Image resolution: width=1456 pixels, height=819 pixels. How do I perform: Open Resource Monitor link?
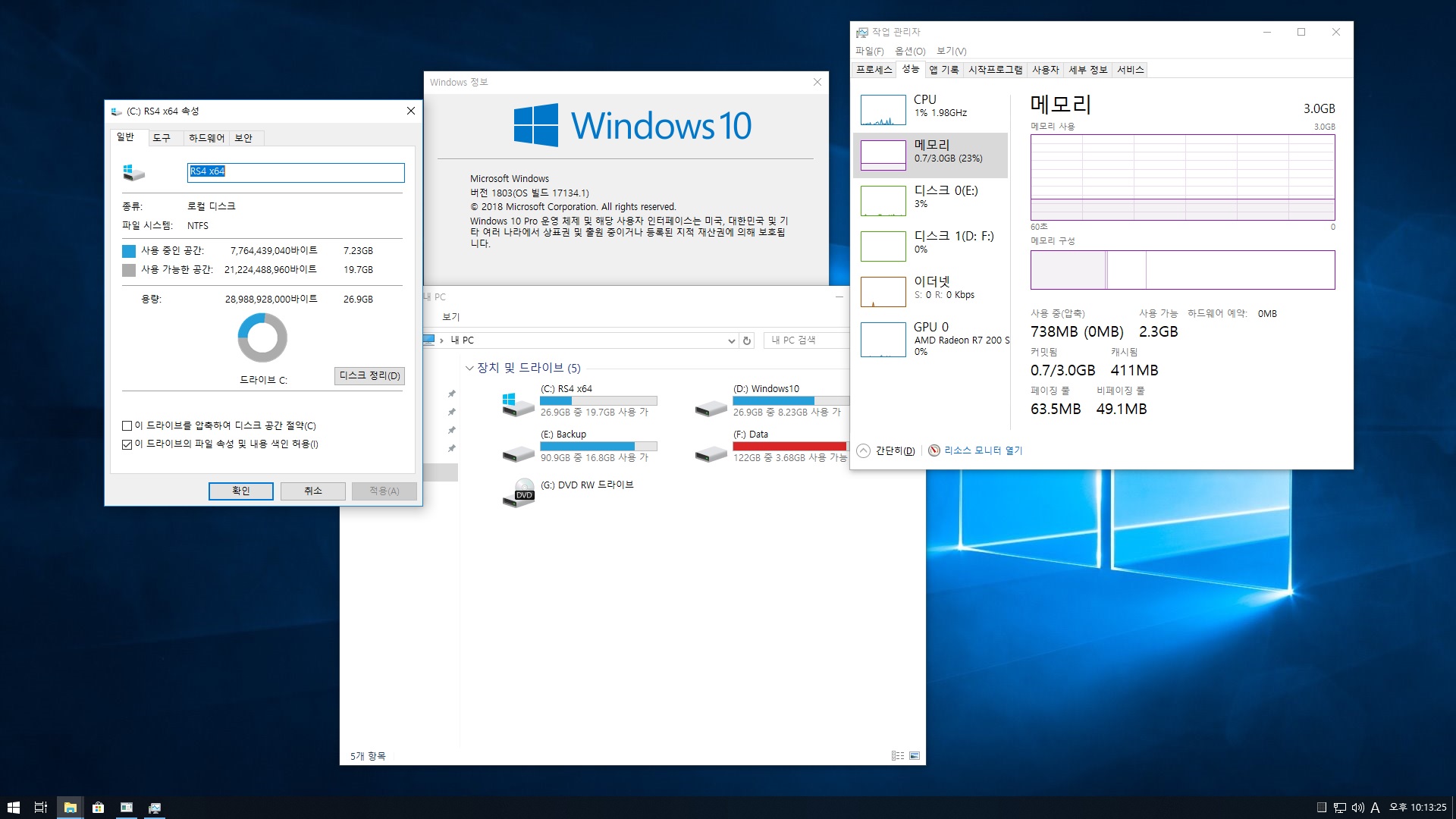(x=983, y=450)
